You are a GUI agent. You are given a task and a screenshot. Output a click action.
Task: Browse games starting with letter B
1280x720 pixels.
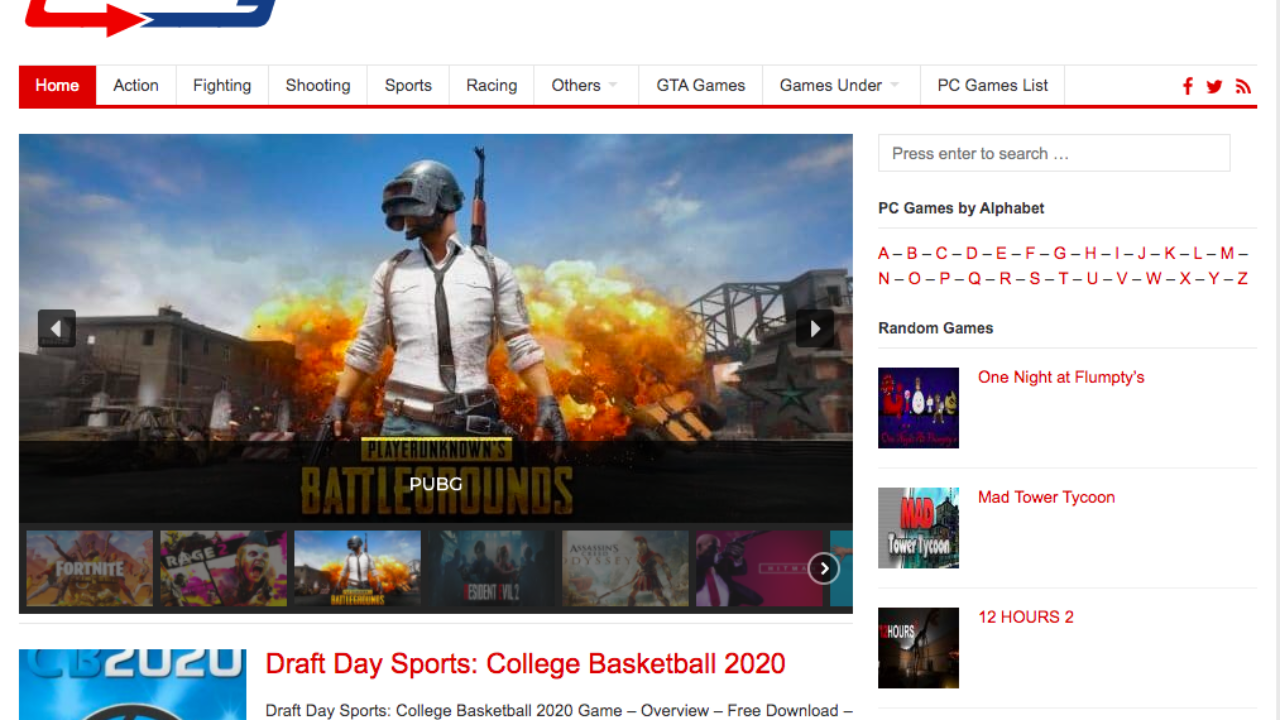(912, 253)
